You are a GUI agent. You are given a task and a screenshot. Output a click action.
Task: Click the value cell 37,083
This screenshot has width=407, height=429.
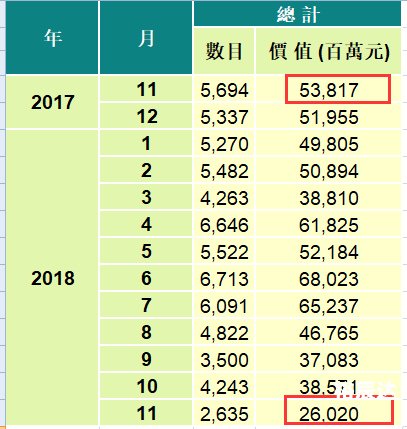[328, 359]
